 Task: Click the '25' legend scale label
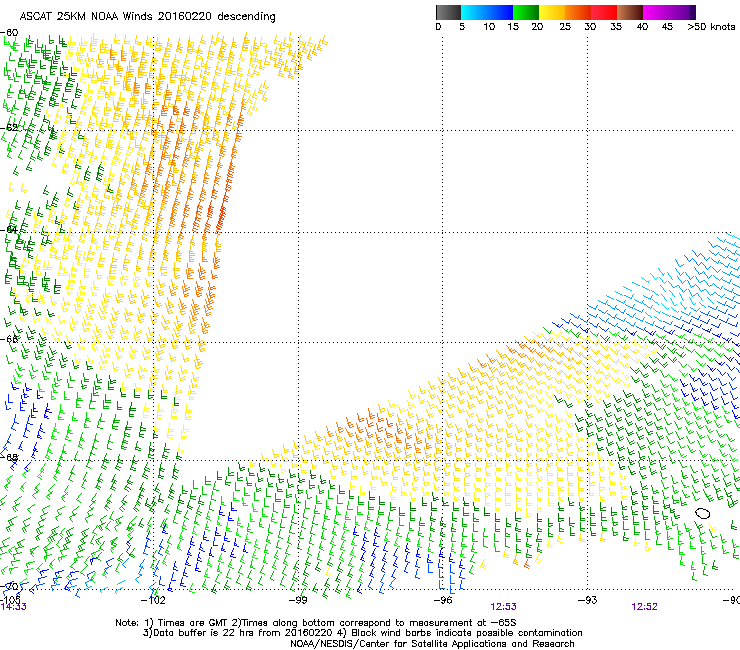click(565, 27)
